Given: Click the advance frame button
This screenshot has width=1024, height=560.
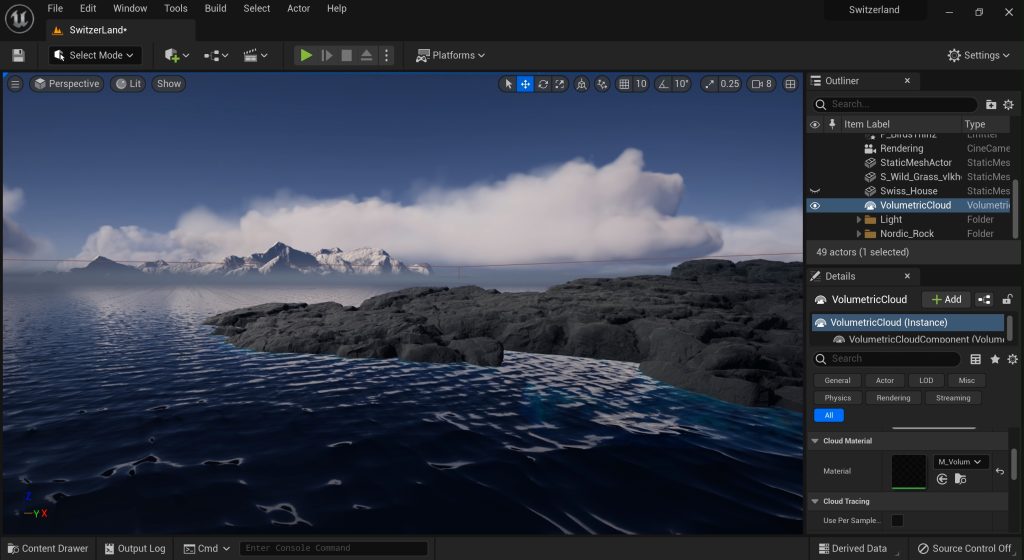Looking at the screenshot, I should (x=327, y=55).
